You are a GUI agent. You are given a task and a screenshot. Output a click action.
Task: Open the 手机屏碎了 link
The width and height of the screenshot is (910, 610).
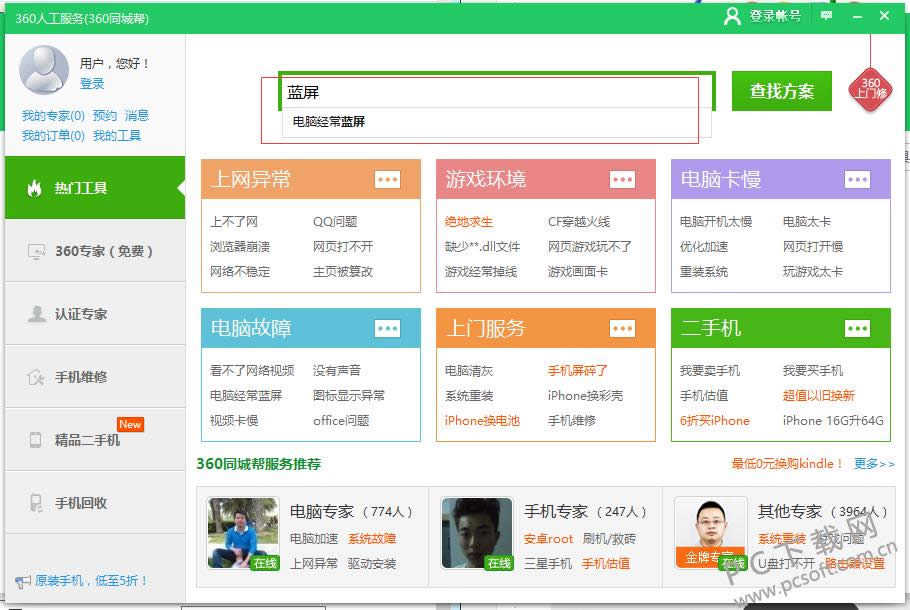(577, 370)
